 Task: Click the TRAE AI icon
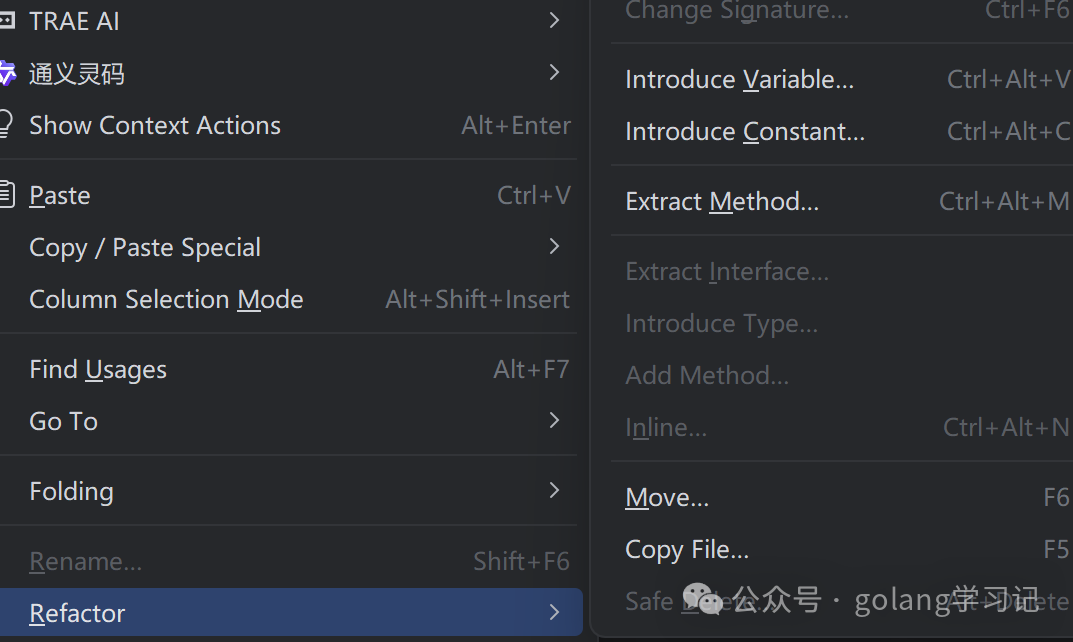(x=6, y=21)
